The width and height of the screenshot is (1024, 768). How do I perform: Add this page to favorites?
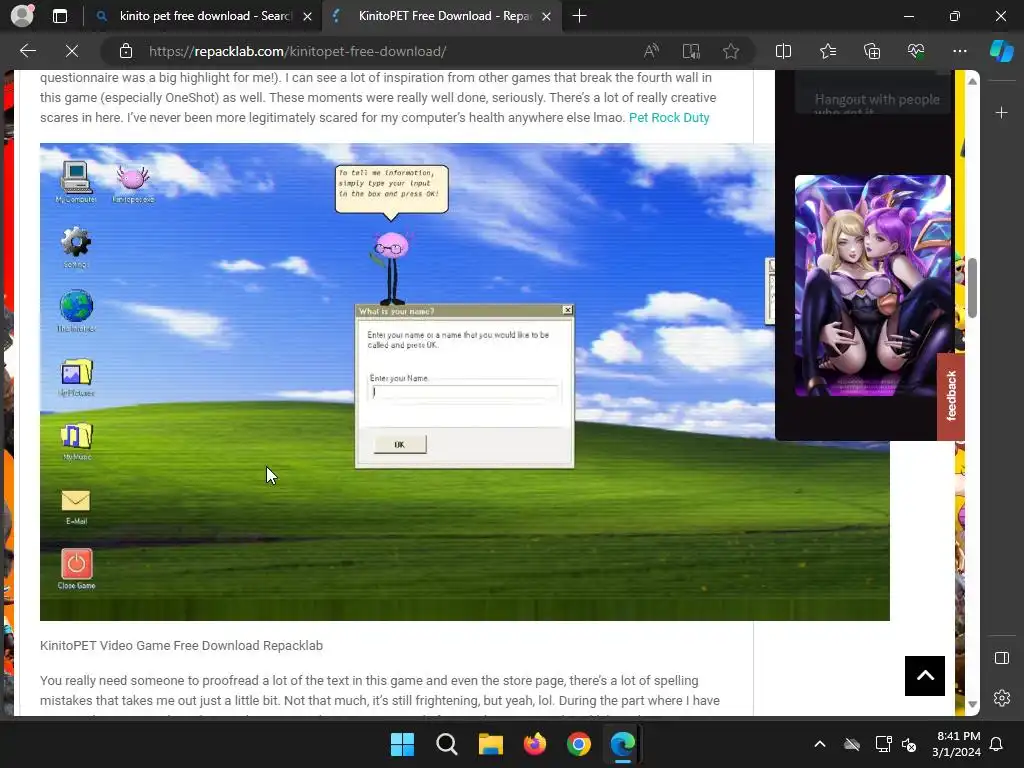731,51
